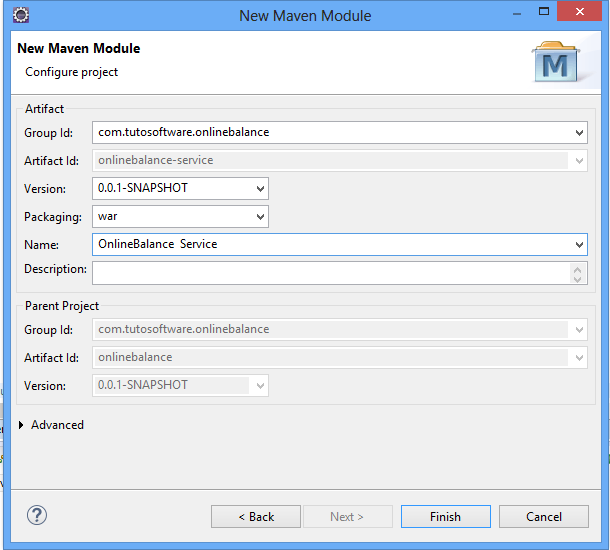
Task: Click the Packaging: label
Action: [x=53, y=217]
